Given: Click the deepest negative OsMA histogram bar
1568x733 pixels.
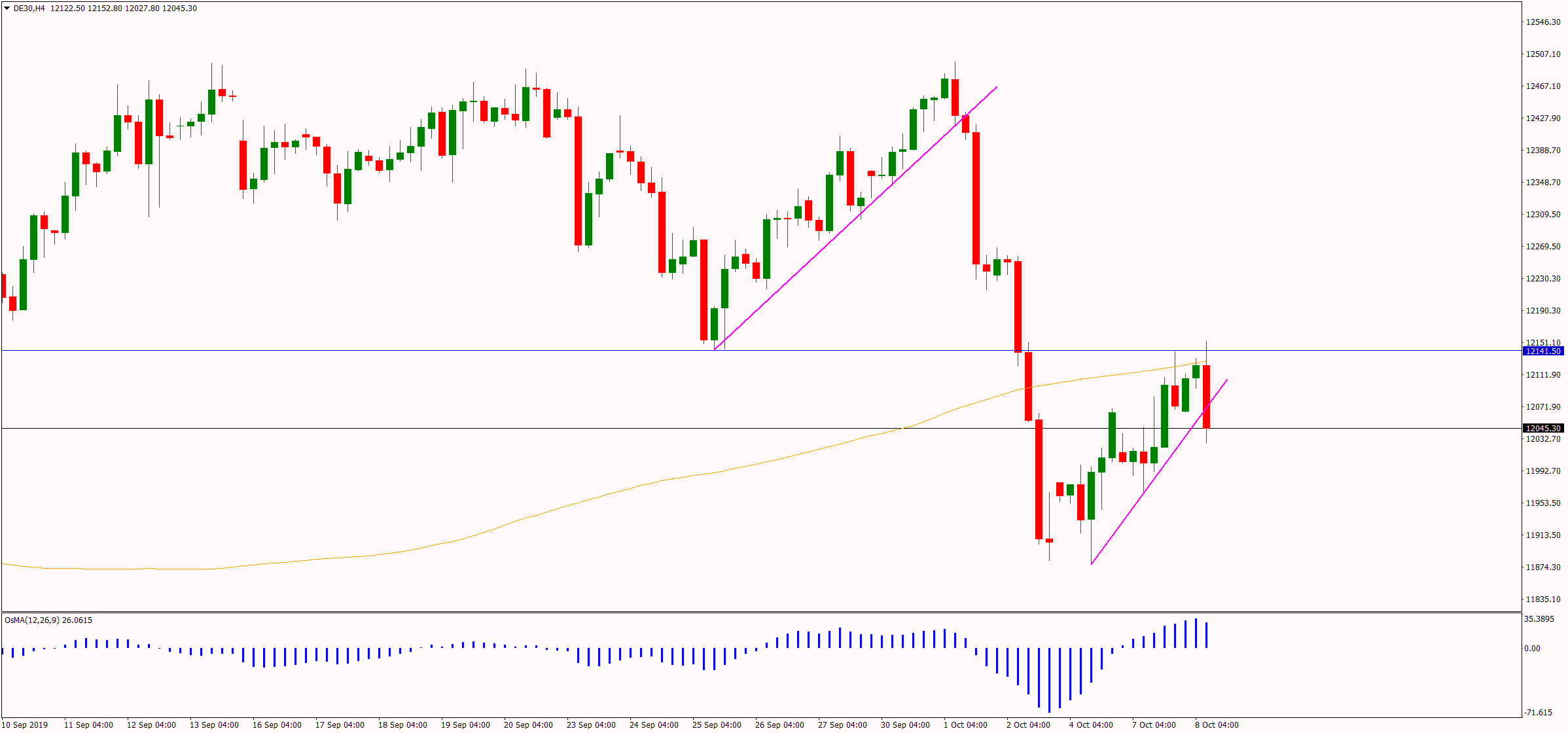Looking at the screenshot, I should (x=1049, y=681).
